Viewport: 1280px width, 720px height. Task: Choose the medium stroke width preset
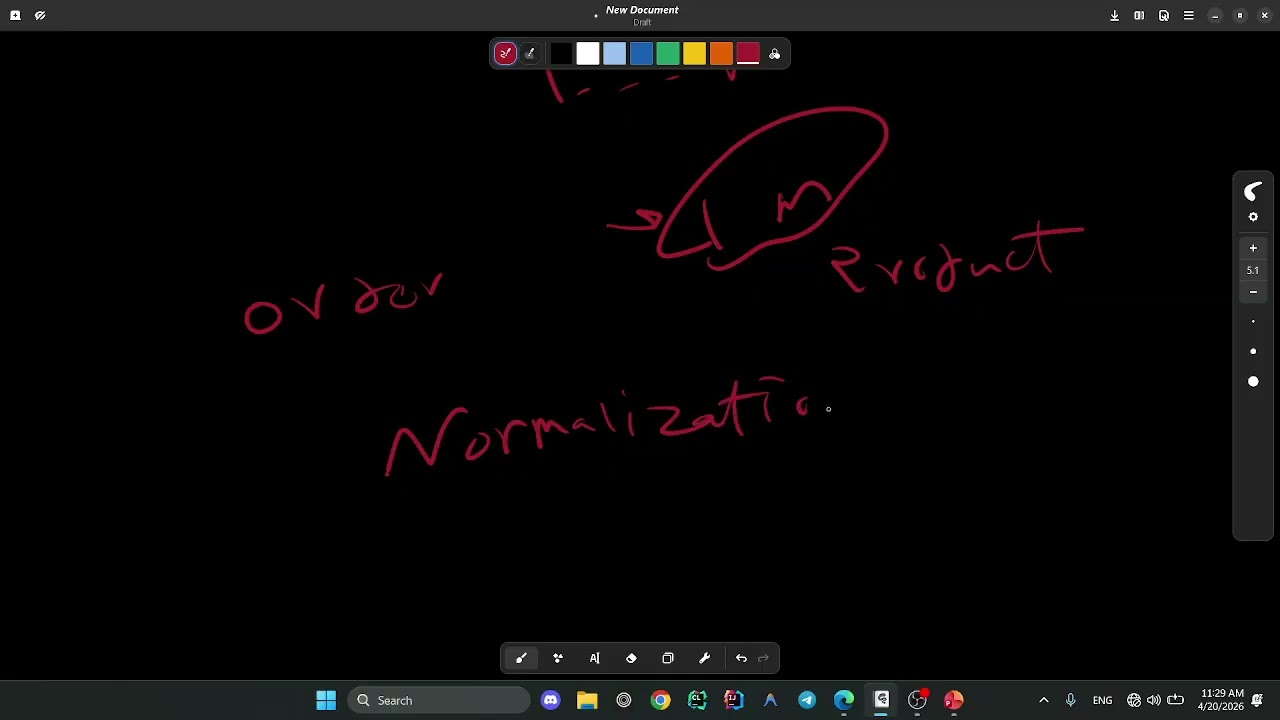coord(1253,352)
